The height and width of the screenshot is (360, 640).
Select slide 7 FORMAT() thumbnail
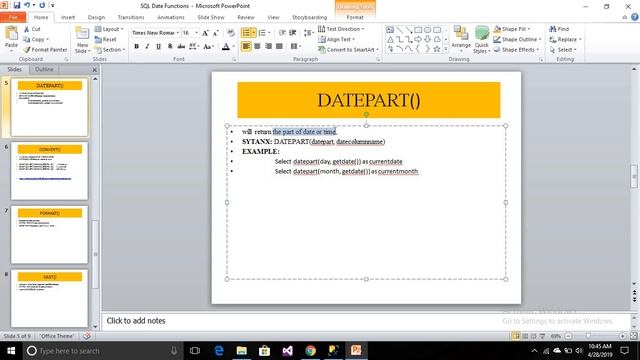pyautogui.click(x=49, y=234)
